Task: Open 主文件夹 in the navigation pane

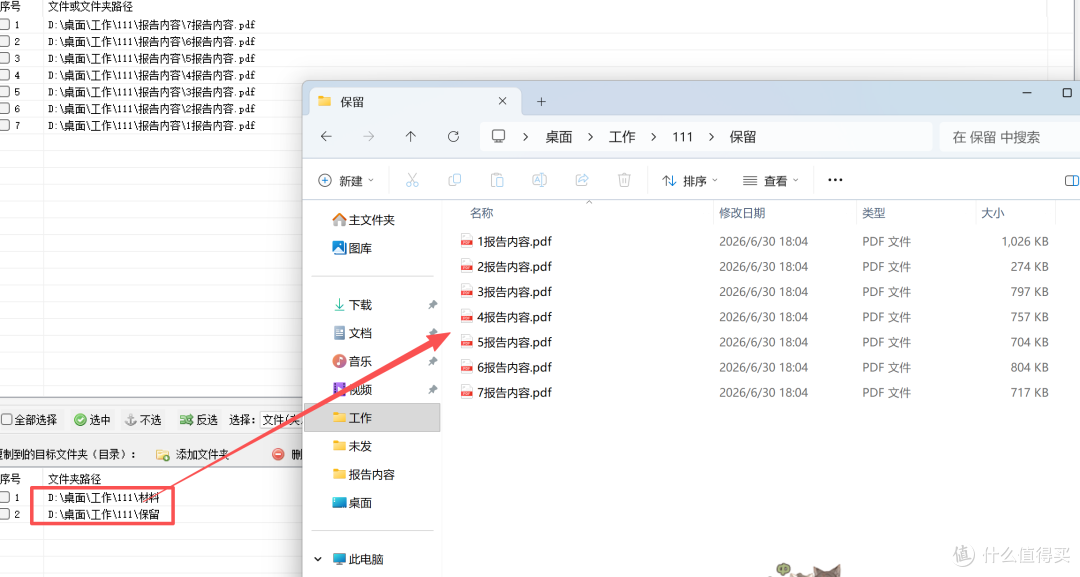Action: [x=364, y=220]
